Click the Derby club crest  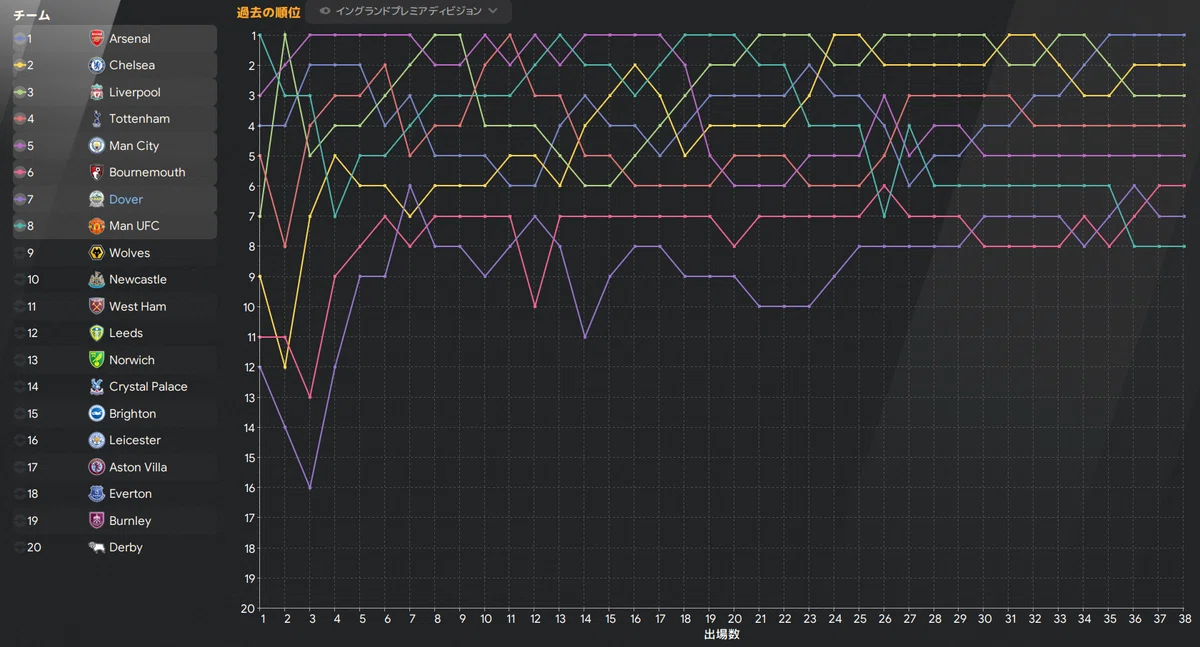click(x=97, y=547)
